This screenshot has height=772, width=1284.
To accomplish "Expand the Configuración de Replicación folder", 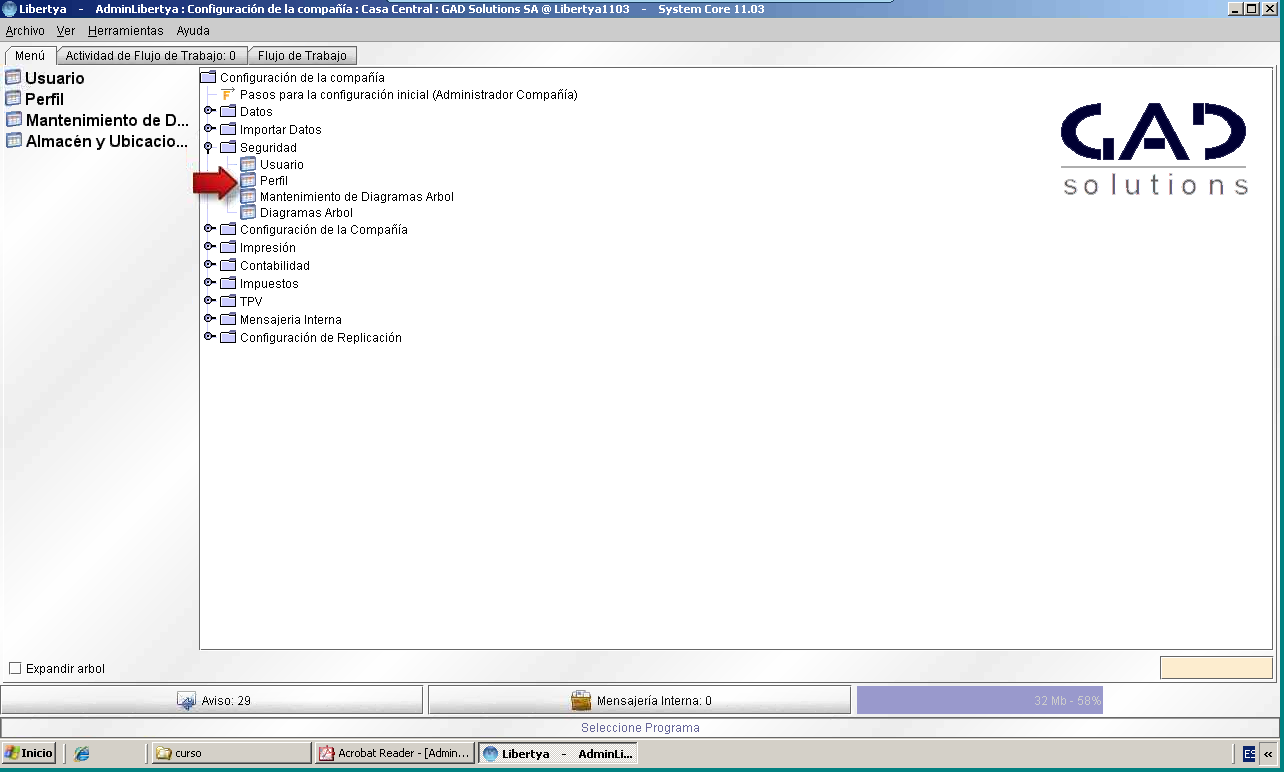I will point(209,337).
